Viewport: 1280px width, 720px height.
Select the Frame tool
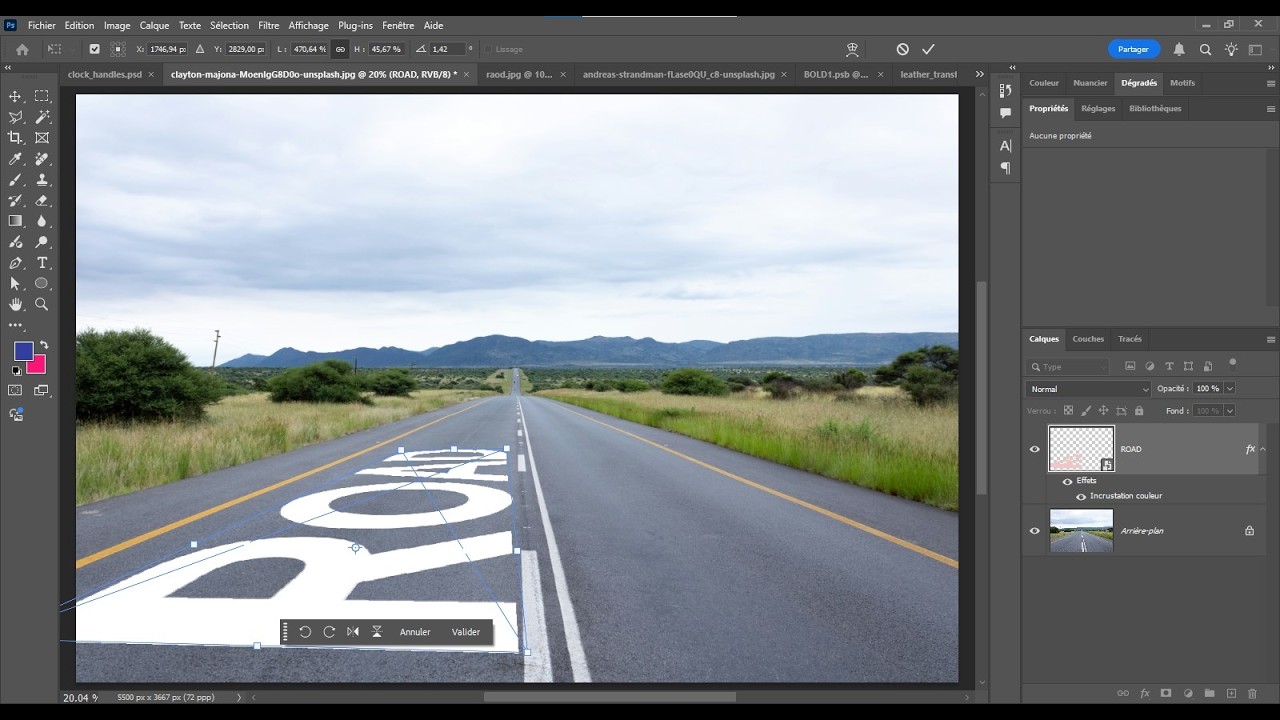42,138
